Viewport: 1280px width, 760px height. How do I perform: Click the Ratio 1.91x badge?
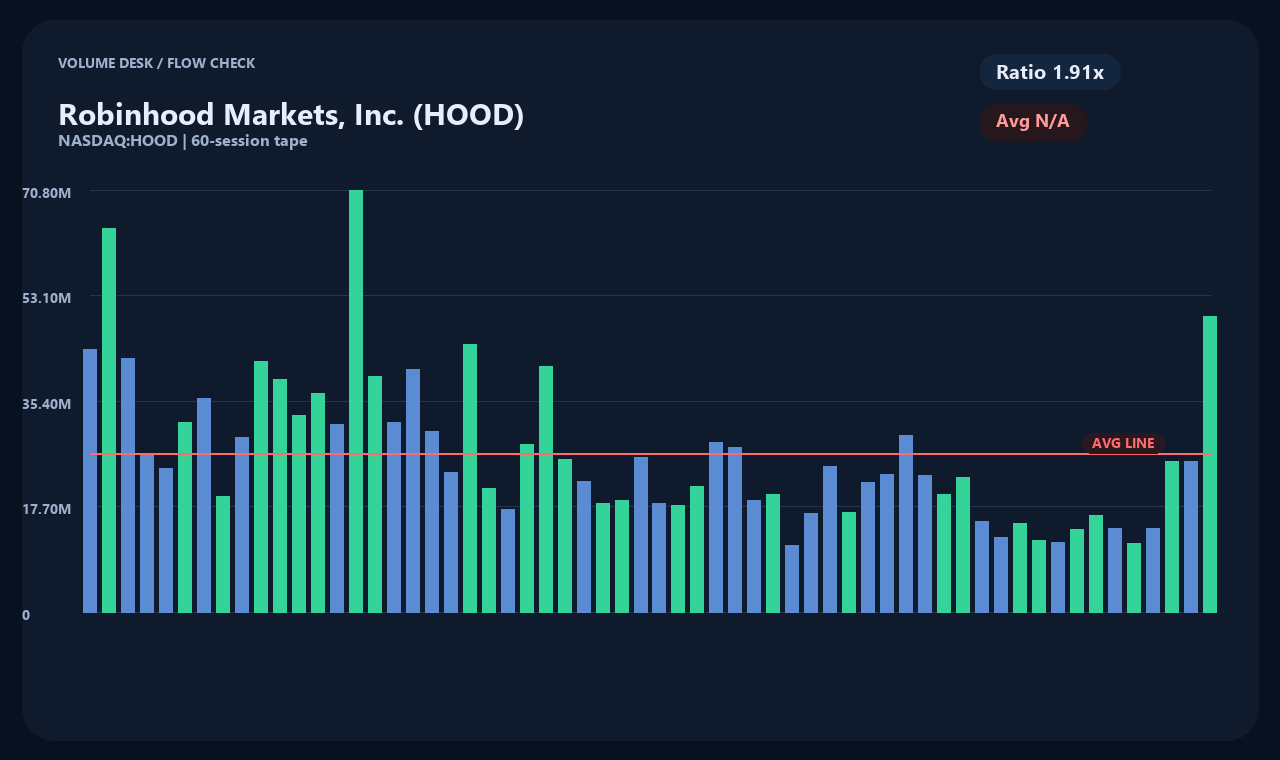1050,72
